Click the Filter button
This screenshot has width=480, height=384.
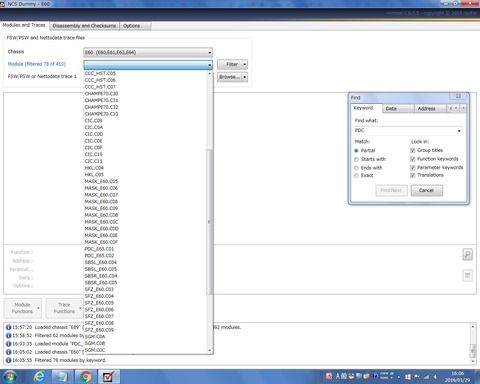232,64
